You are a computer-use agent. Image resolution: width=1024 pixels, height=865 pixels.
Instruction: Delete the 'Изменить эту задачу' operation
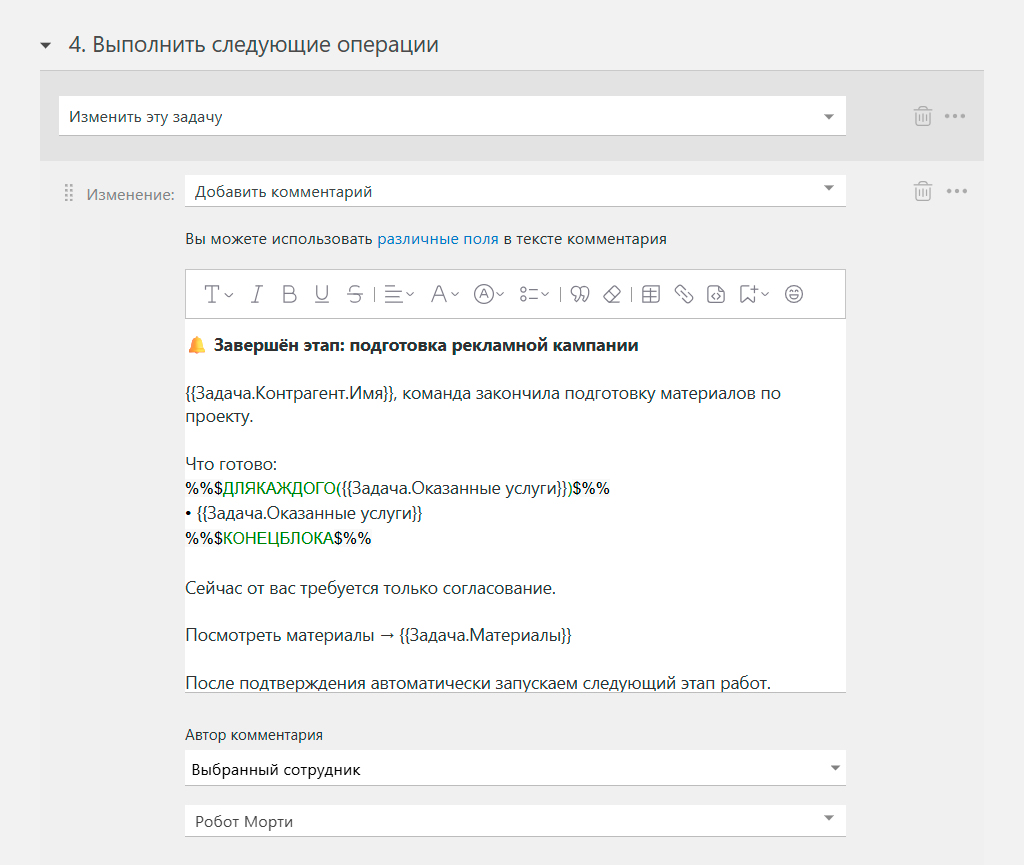[x=922, y=116]
